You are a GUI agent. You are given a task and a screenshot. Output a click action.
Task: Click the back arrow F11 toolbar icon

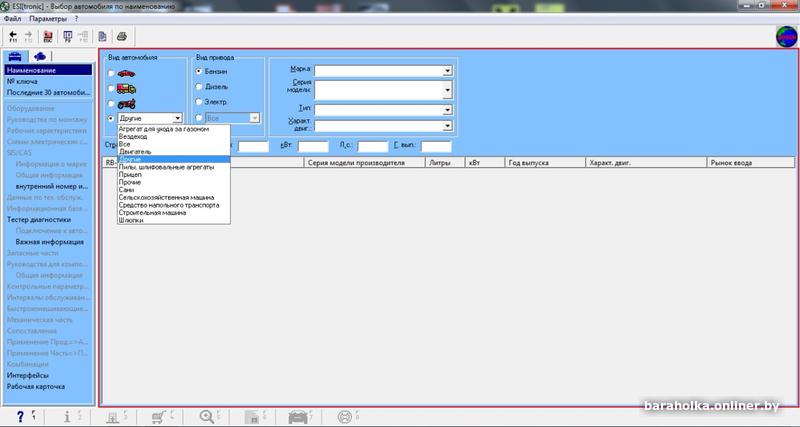(13, 36)
